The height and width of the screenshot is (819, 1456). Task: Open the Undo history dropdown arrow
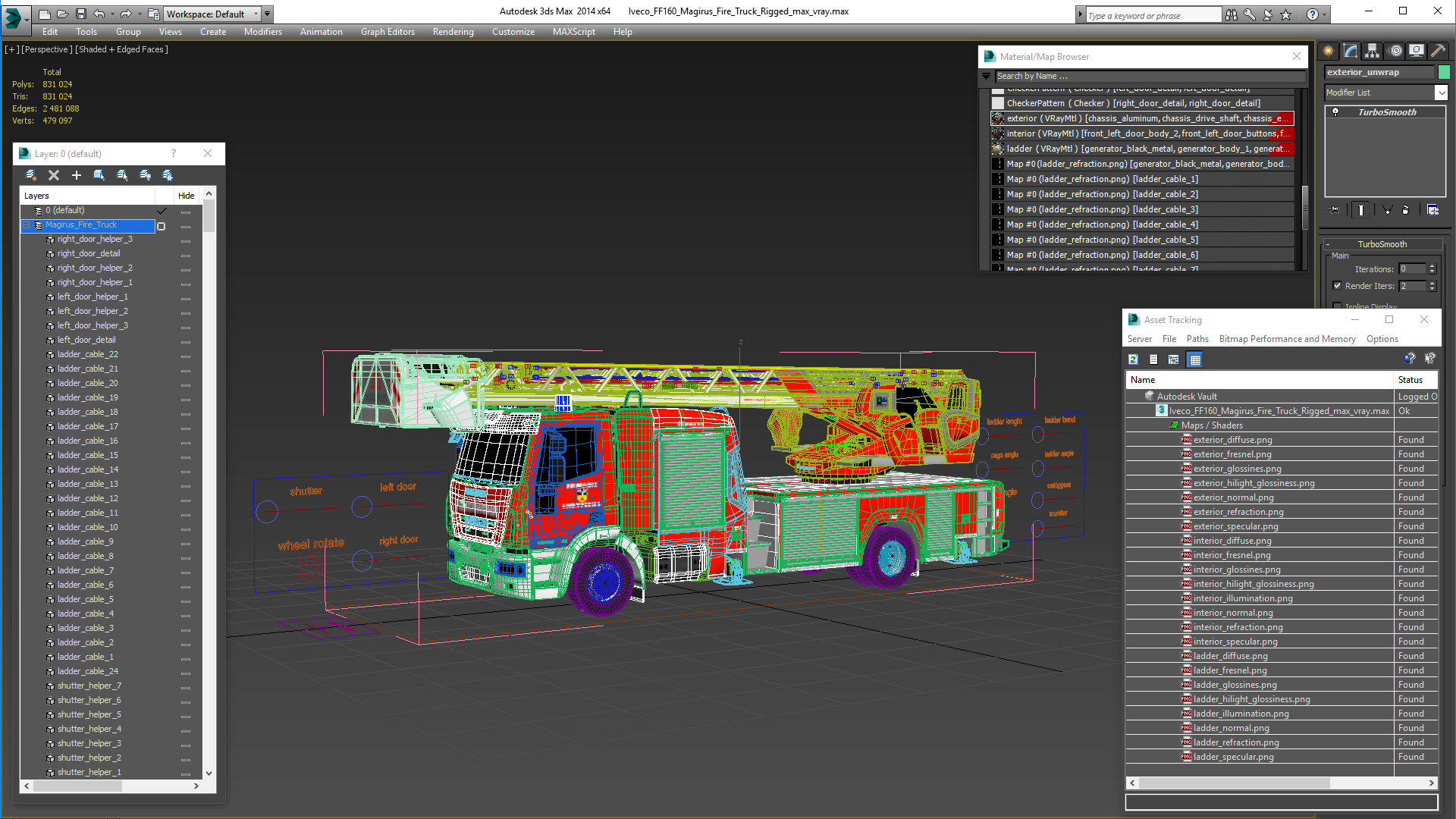(111, 14)
